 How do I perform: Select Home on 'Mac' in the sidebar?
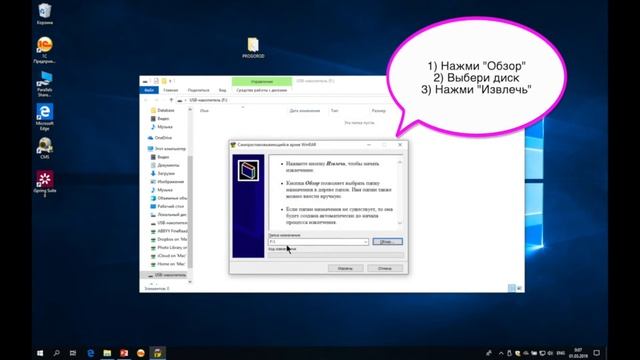pos(168,264)
